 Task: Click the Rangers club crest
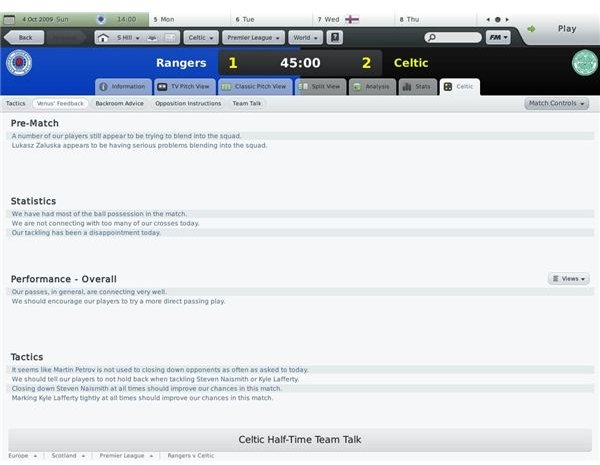click(19, 63)
